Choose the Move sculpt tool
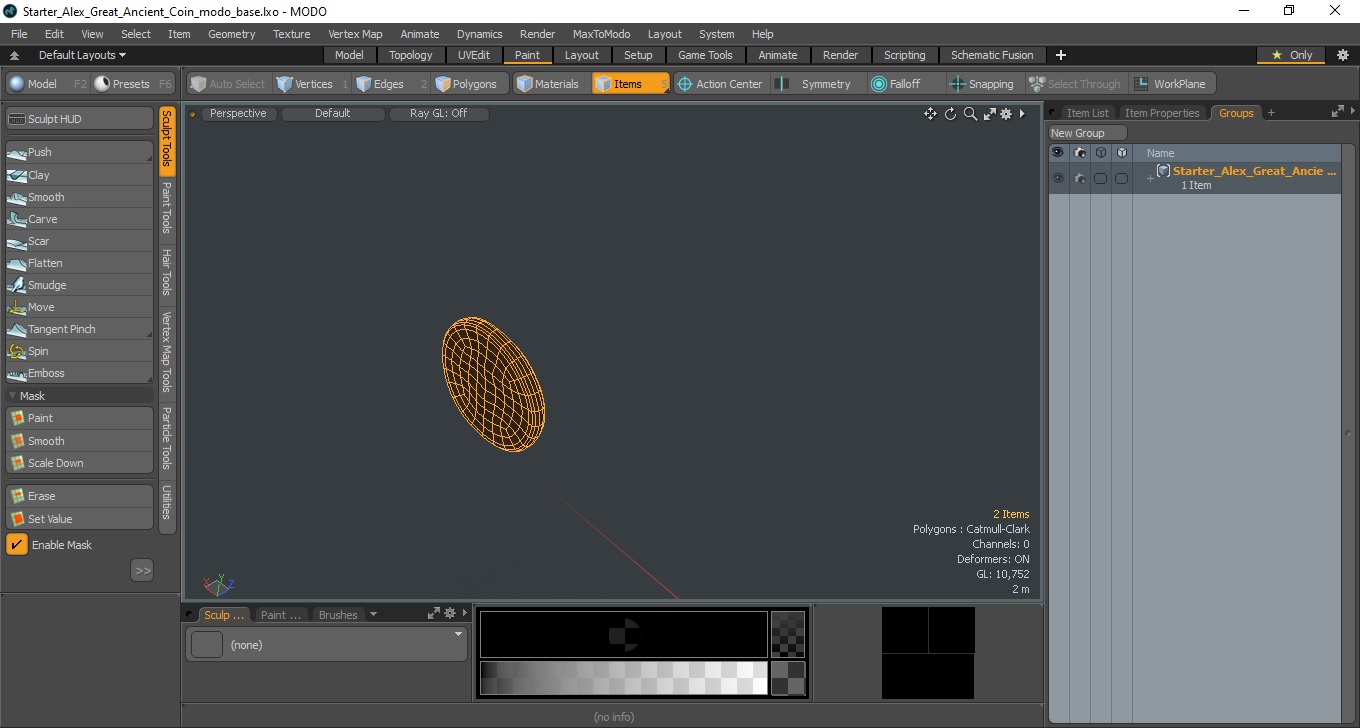This screenshot has height=728, width=1360. [x=79, y=307]
